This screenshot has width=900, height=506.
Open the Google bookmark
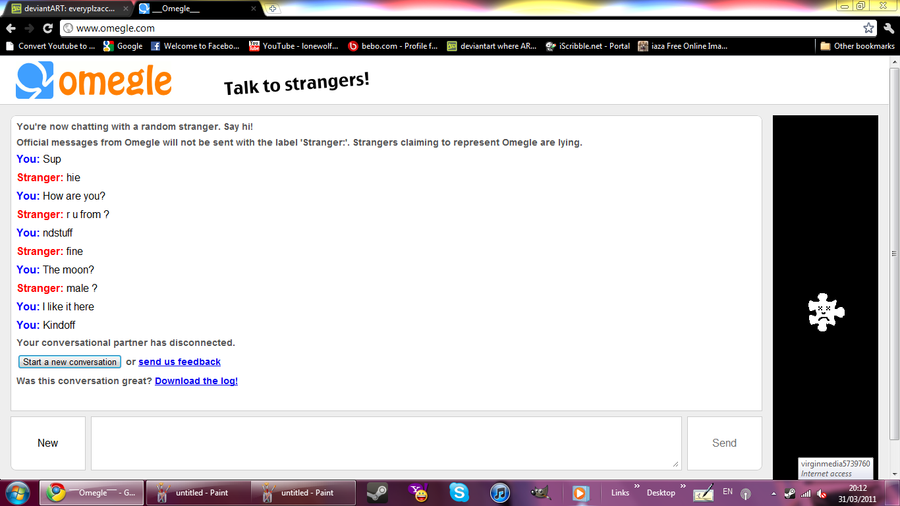coord(122,46)
